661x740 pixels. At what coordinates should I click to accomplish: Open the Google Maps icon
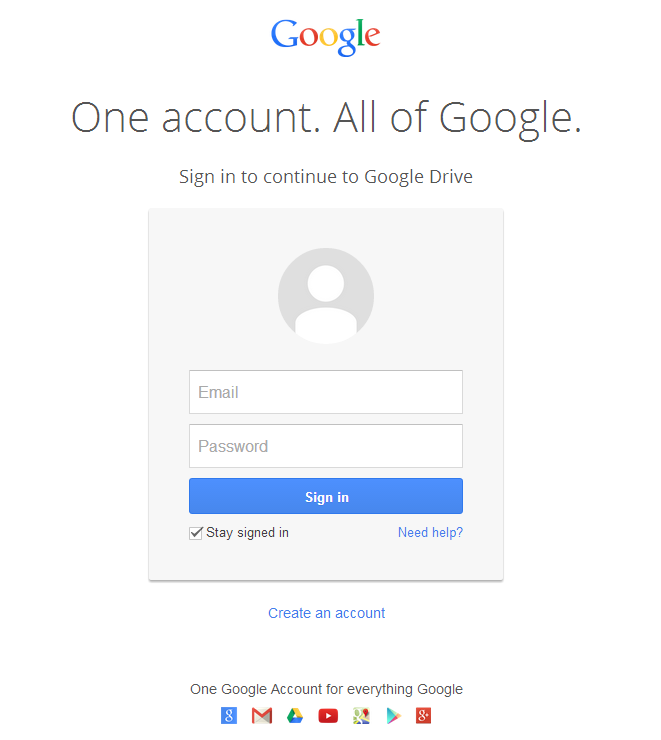coord(361,715)
